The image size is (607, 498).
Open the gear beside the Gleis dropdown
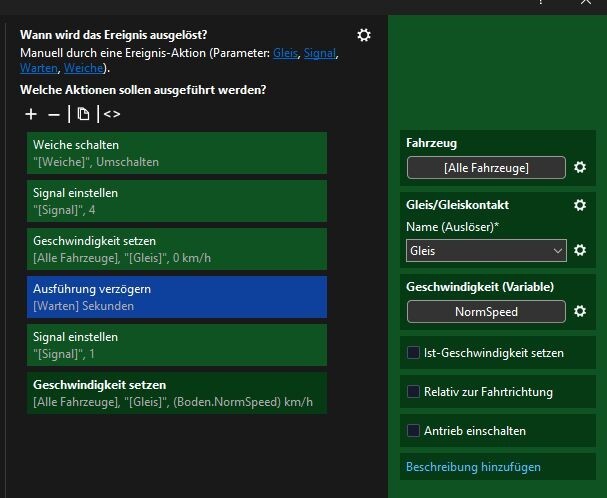pos(580,250)
